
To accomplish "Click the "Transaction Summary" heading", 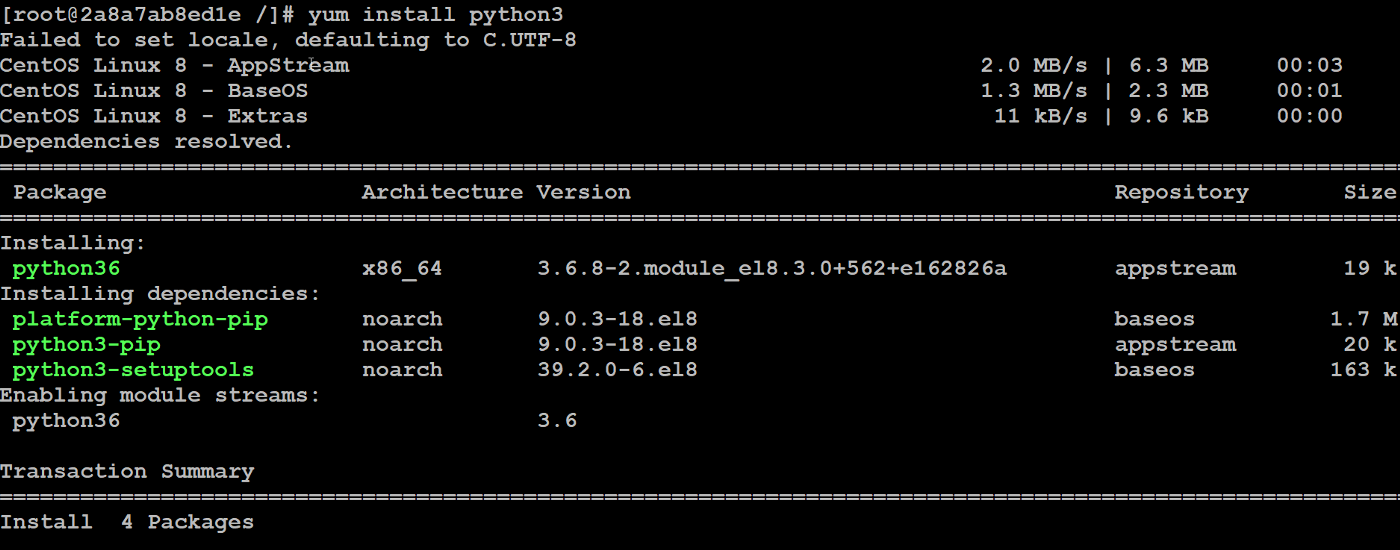I will (x=127, y=472).
